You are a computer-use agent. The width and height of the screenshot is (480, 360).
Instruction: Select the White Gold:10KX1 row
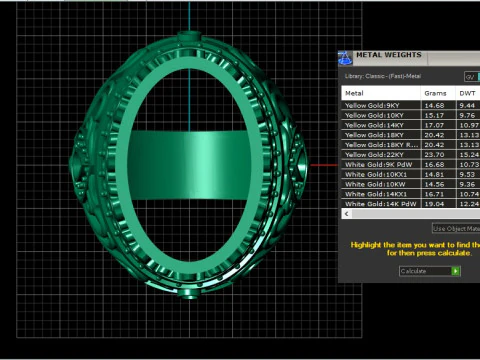pyautogui.click(x=411, y=174)
